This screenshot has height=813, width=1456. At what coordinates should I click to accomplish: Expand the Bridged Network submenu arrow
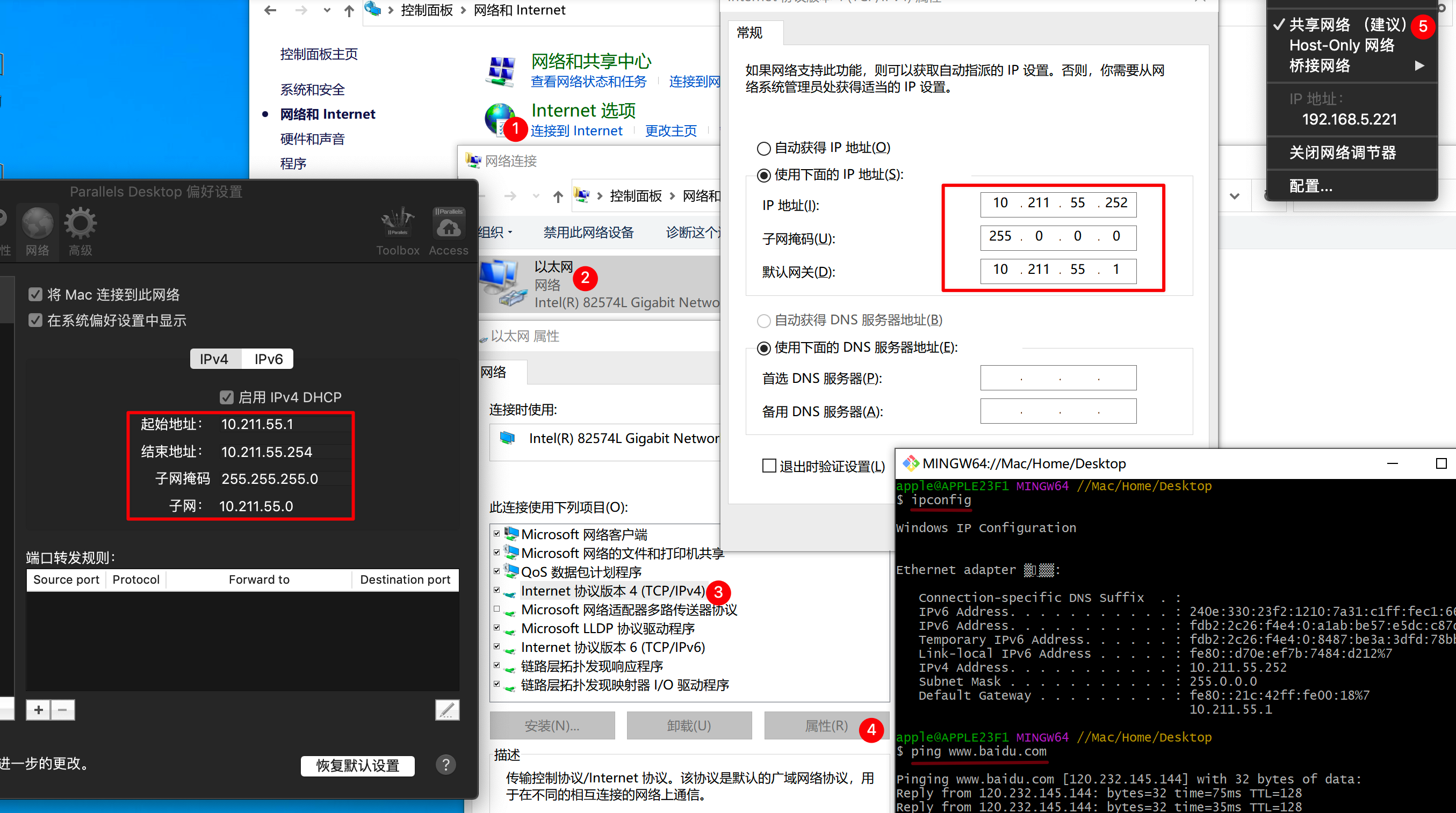point(1419,66)
